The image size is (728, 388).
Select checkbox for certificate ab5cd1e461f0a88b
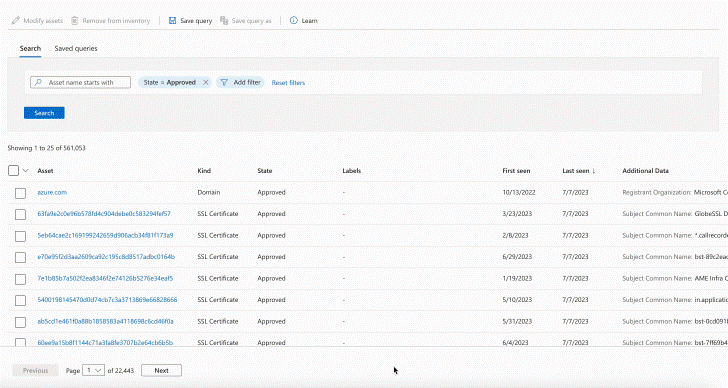coord(20,322)
